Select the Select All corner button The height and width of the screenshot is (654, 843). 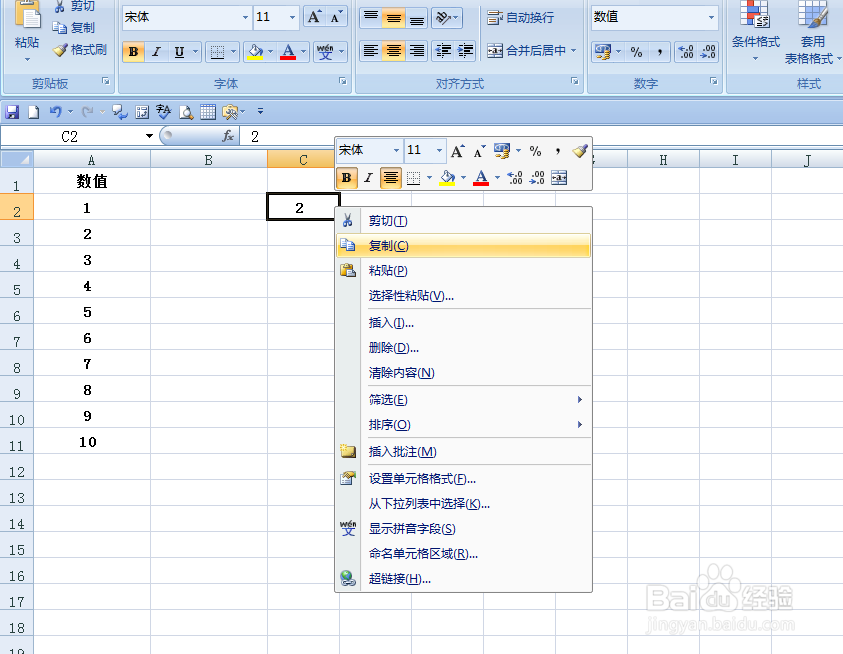(x=17, y=160)
